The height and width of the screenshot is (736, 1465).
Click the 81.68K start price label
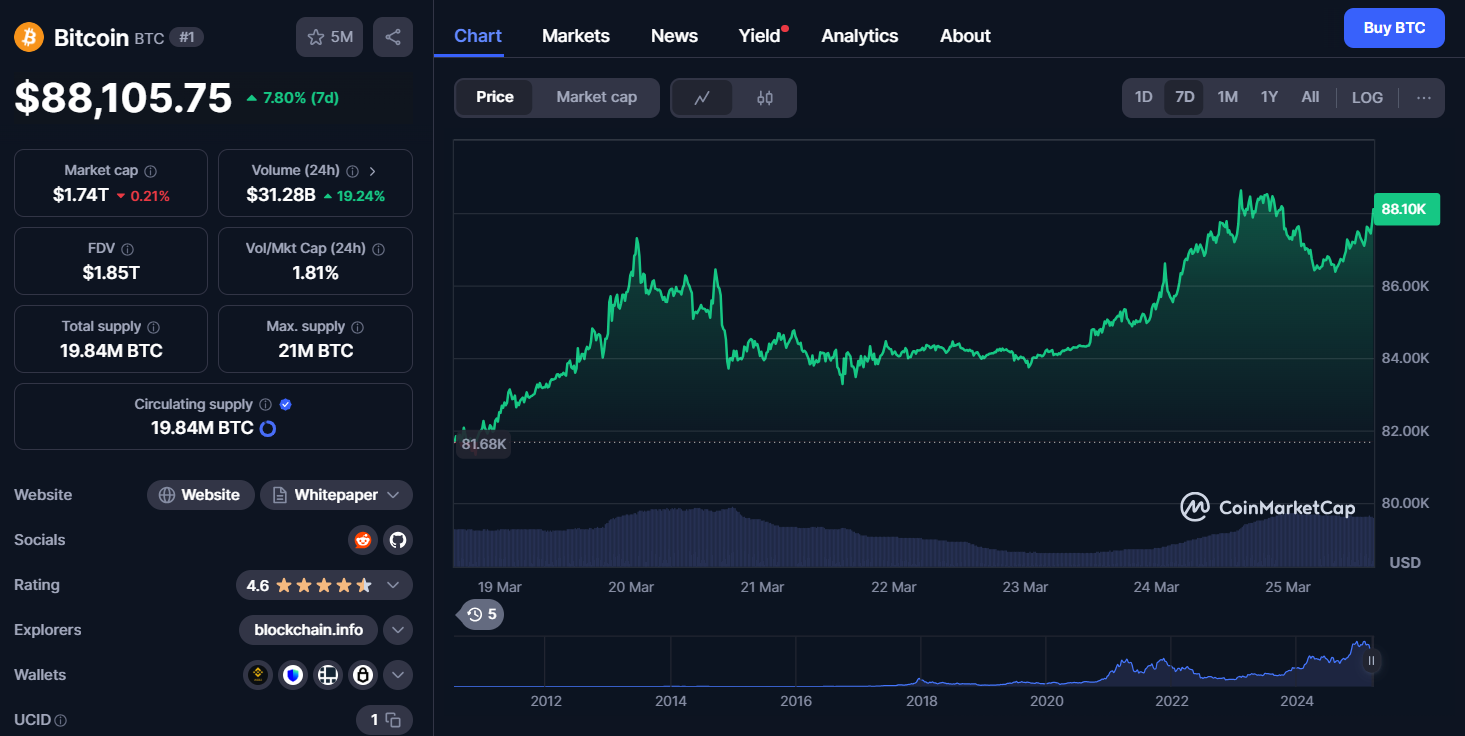click(x=484, y=444)
